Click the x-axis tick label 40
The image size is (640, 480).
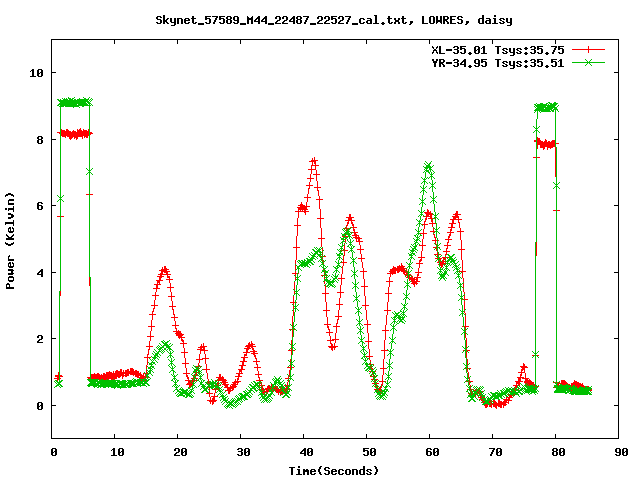(x=306, y=452)
